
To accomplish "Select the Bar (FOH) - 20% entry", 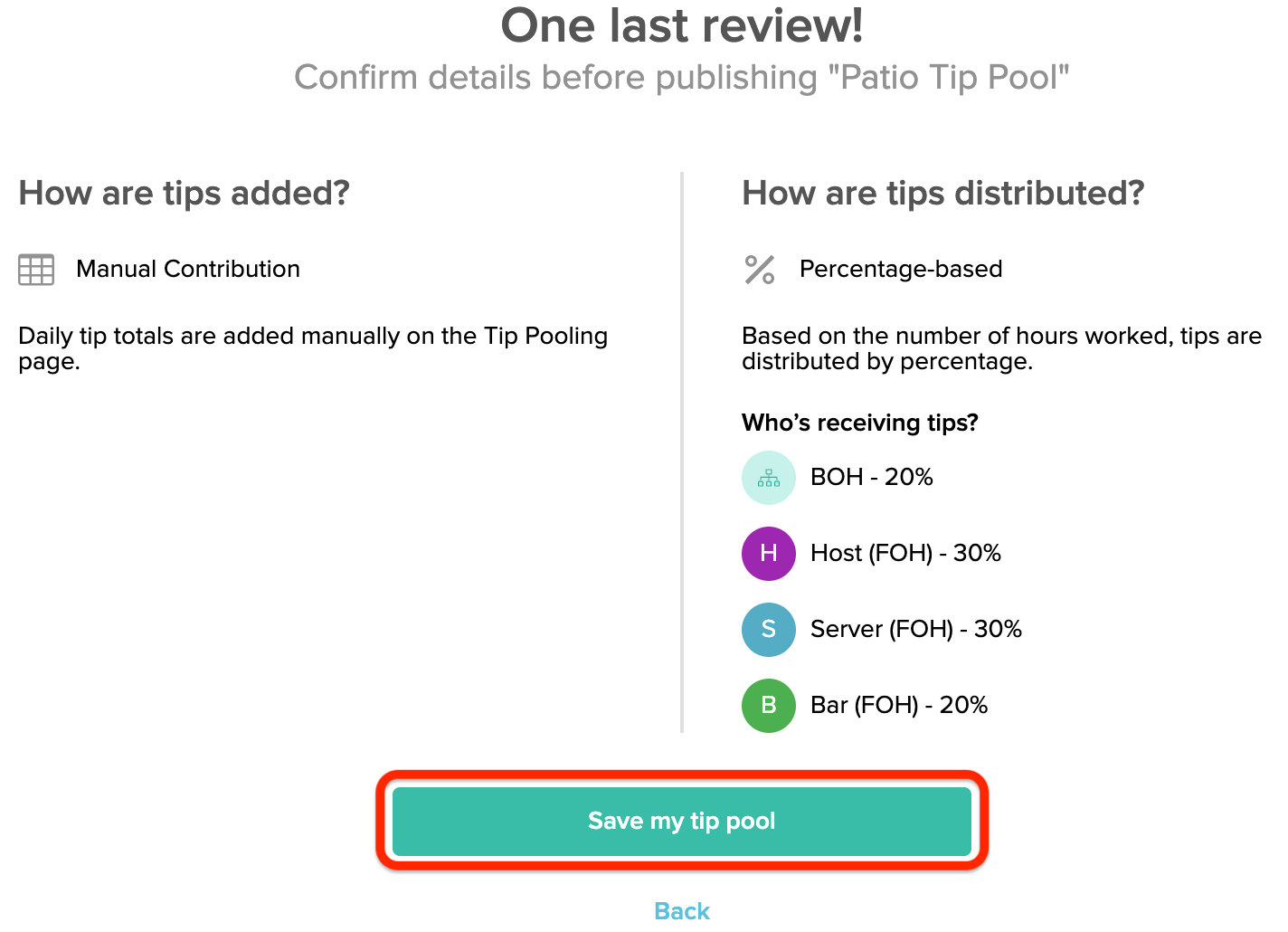I will [899, 705].
